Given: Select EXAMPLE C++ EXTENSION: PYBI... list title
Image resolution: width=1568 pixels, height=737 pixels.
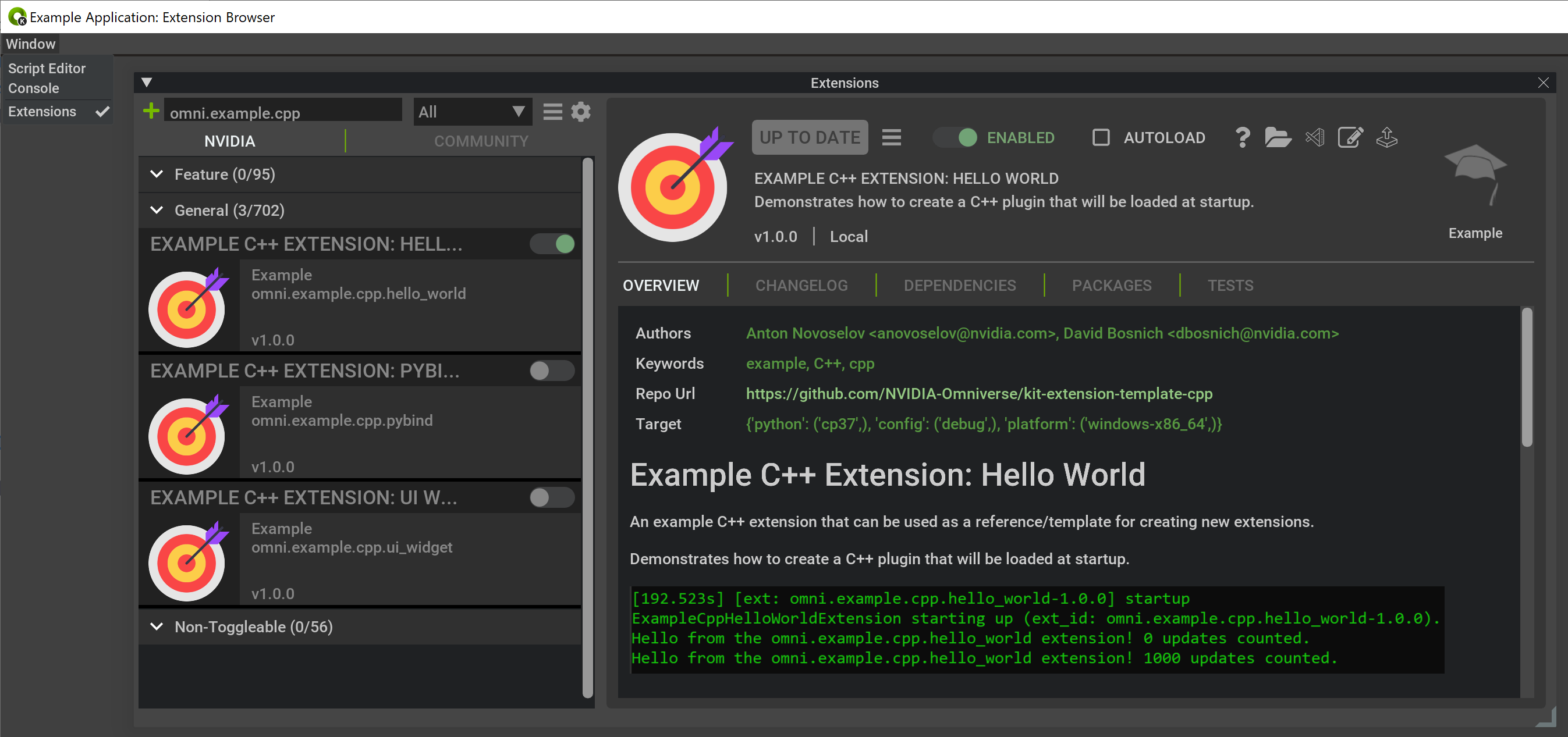Looking at the screenshot, I should (x=305, y=371).
